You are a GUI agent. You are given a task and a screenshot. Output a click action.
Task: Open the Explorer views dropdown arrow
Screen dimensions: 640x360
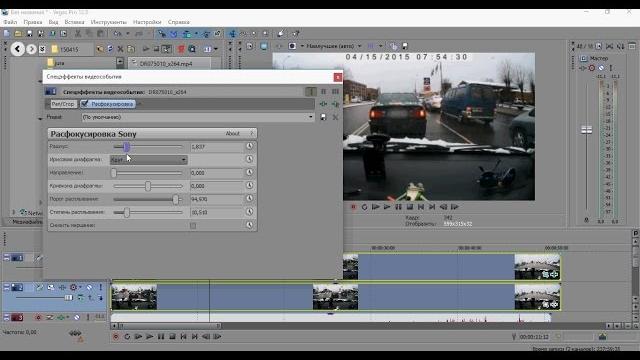point(216,49)
